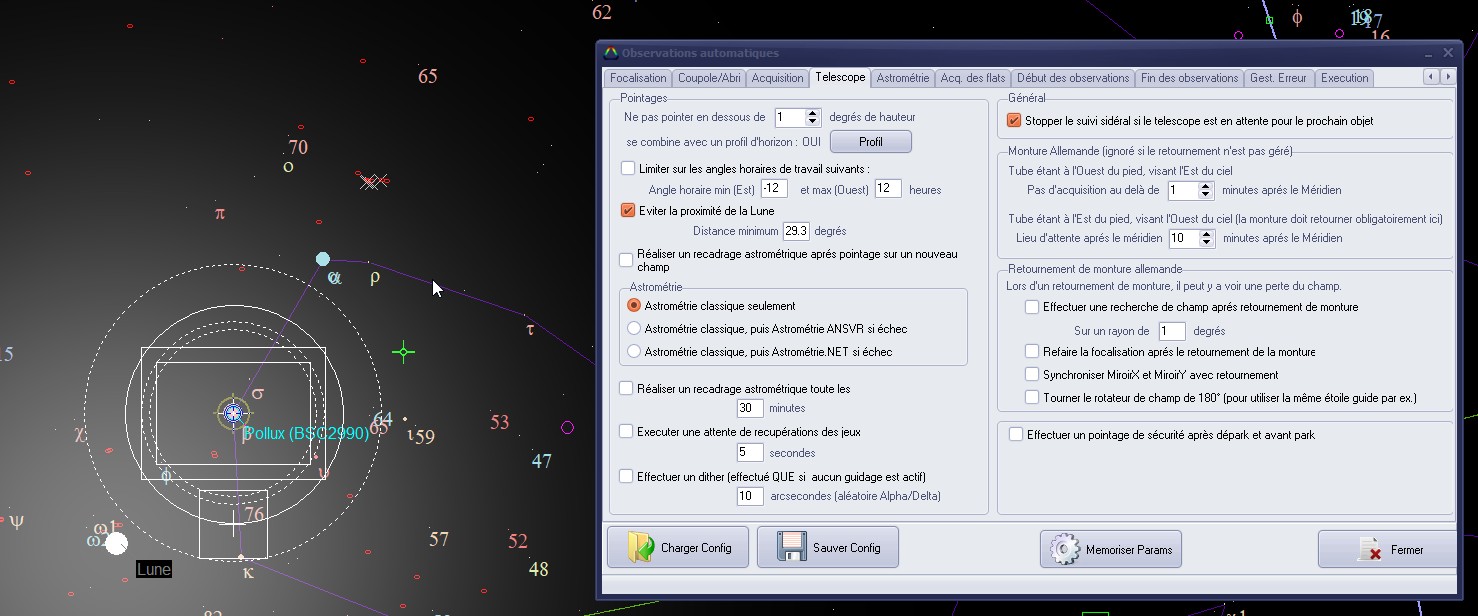Screen dimensions: 1478x616
Task: Open the Coupole/Abri tab
Action: coord(709,78)
